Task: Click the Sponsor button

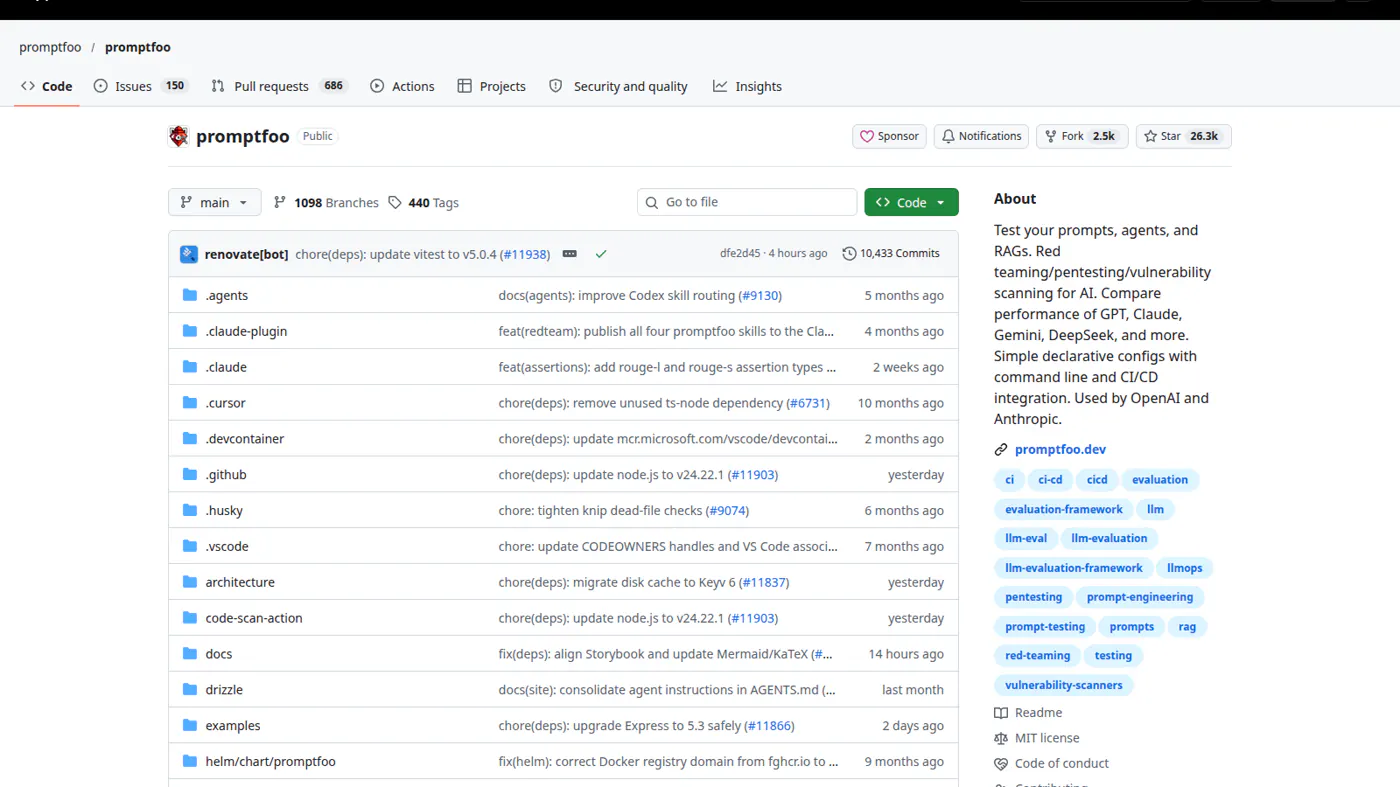Action: 890,136
